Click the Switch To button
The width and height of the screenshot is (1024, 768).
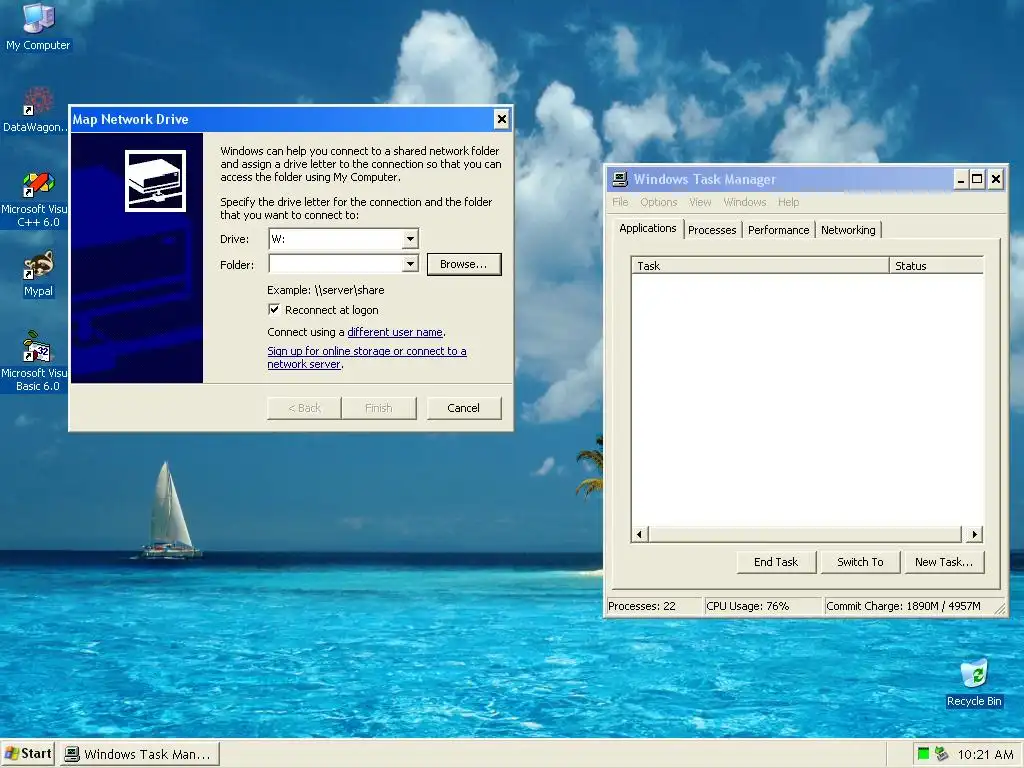click(x=860, y=562)
